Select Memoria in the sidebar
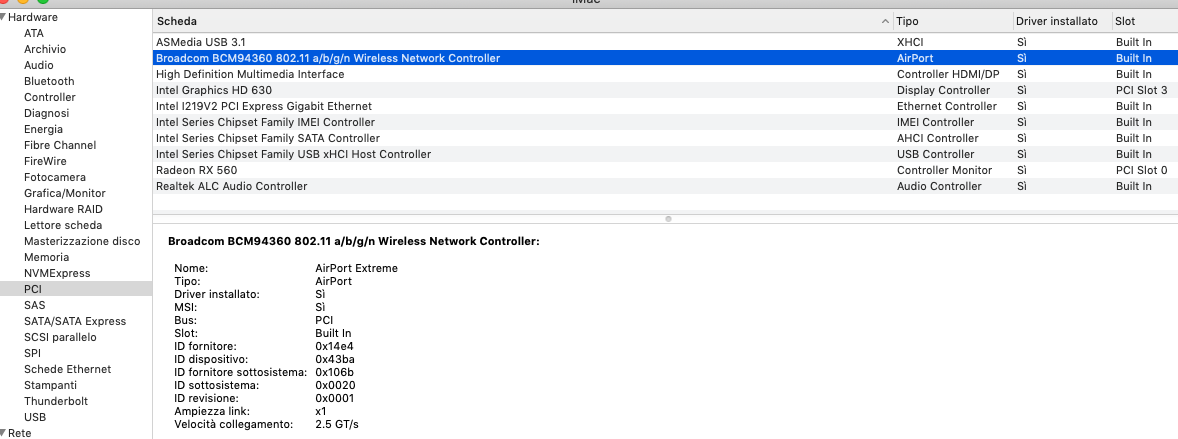Screen dimensions: 1178x439 click(x=47, y=257)
